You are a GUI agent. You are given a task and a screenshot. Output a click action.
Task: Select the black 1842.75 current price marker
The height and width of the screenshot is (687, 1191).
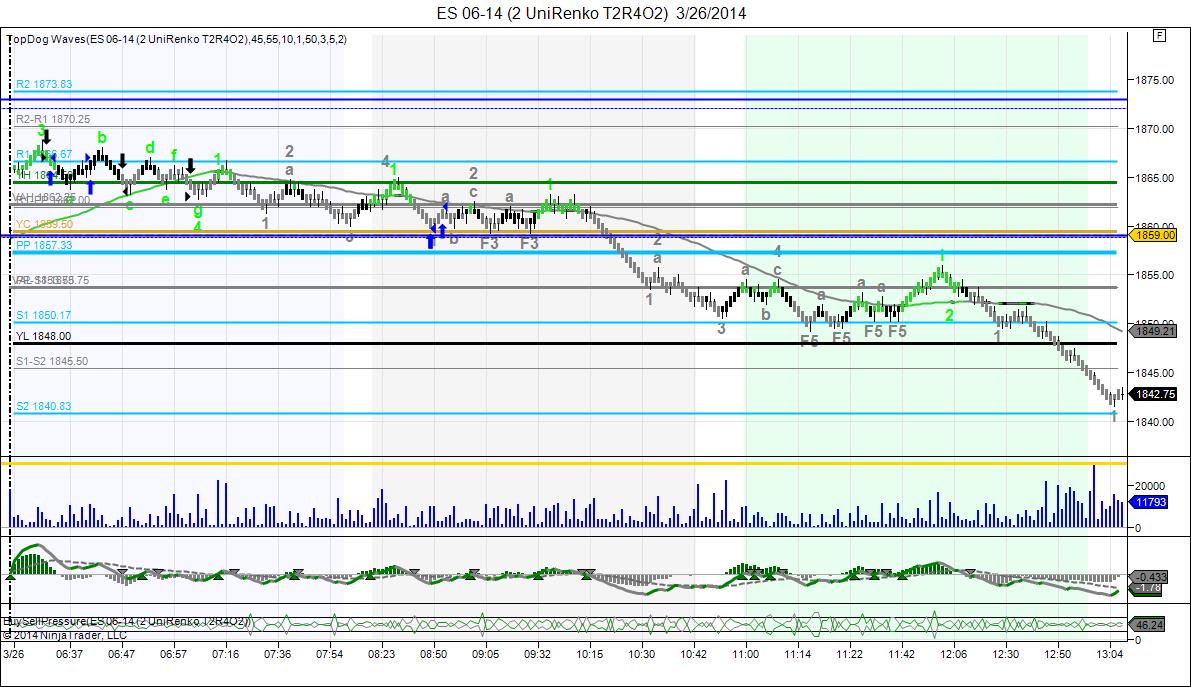[1155, 394]
